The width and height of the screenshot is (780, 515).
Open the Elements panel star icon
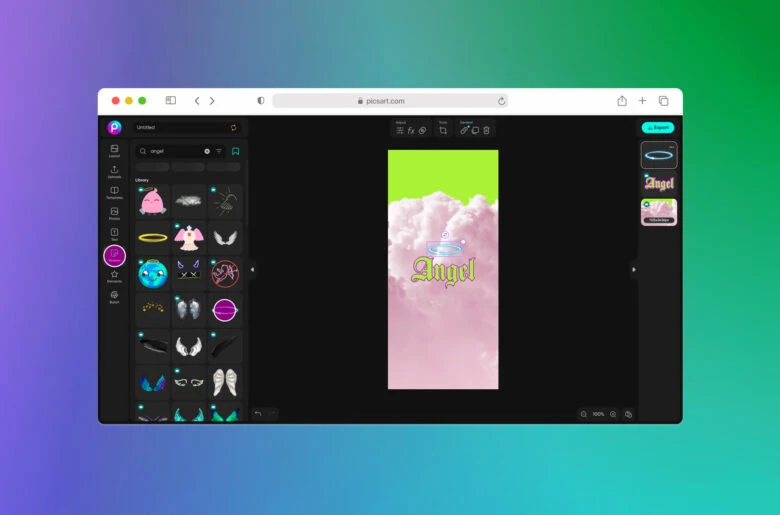point(114,275)
